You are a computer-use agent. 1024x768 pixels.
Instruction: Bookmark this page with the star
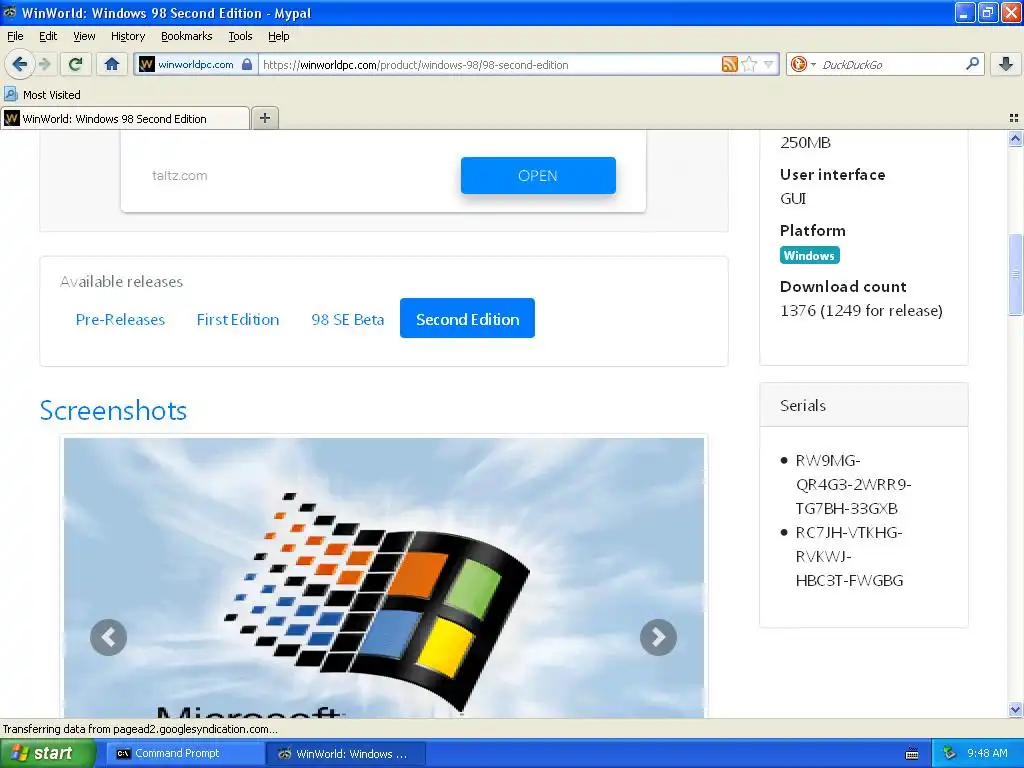750,64
